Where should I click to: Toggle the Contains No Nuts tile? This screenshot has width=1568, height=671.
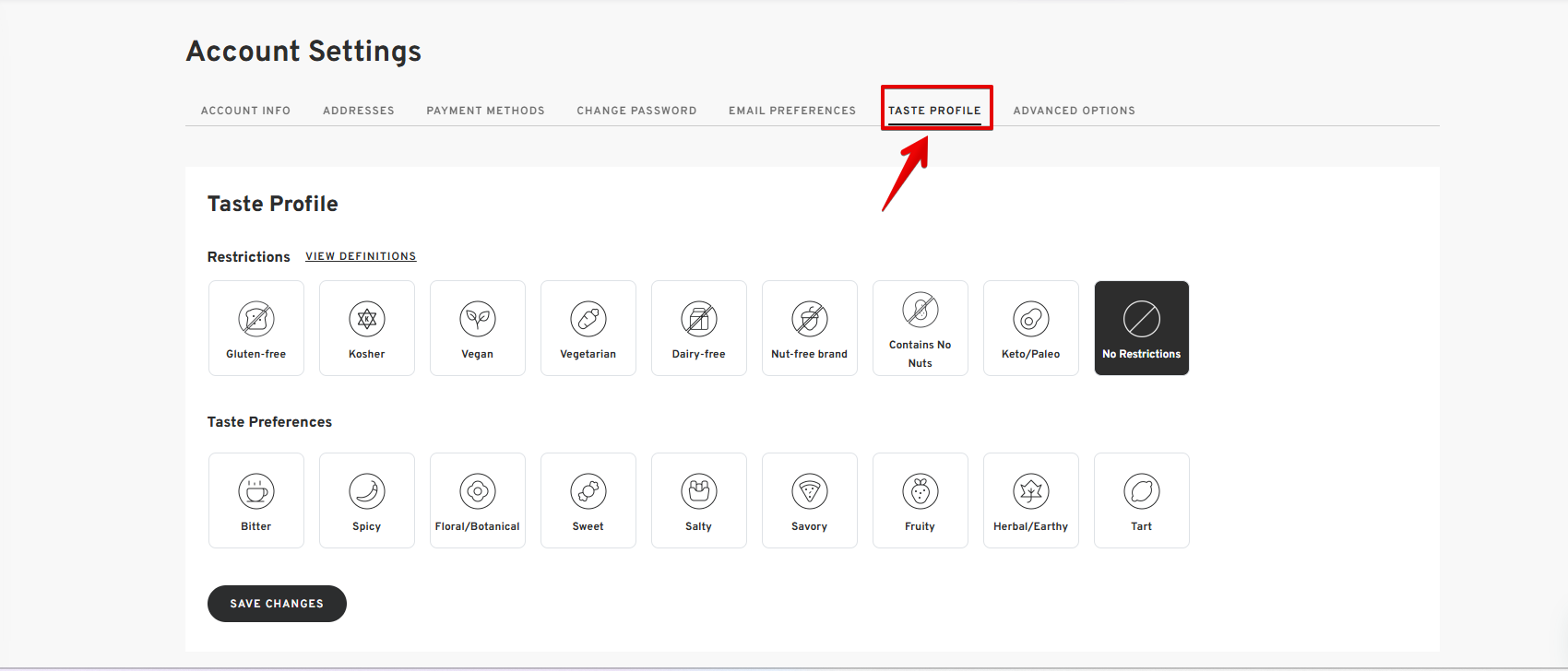pos(921,328)
